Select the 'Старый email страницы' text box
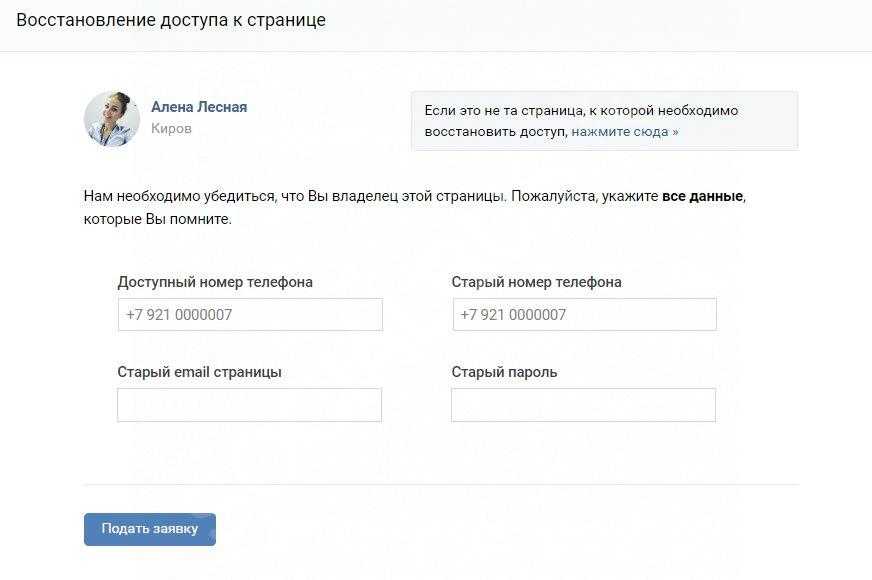The width and height of the screenshot is (872, 580). click(x=250, y=405)
